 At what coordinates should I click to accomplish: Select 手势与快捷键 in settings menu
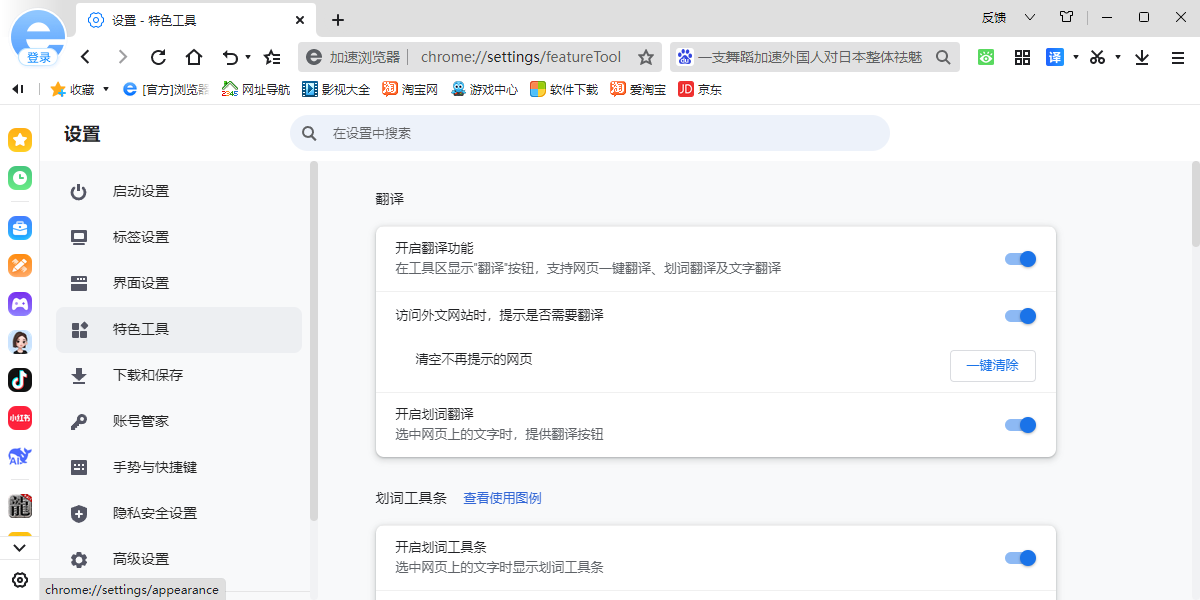[x=179, y=468]
